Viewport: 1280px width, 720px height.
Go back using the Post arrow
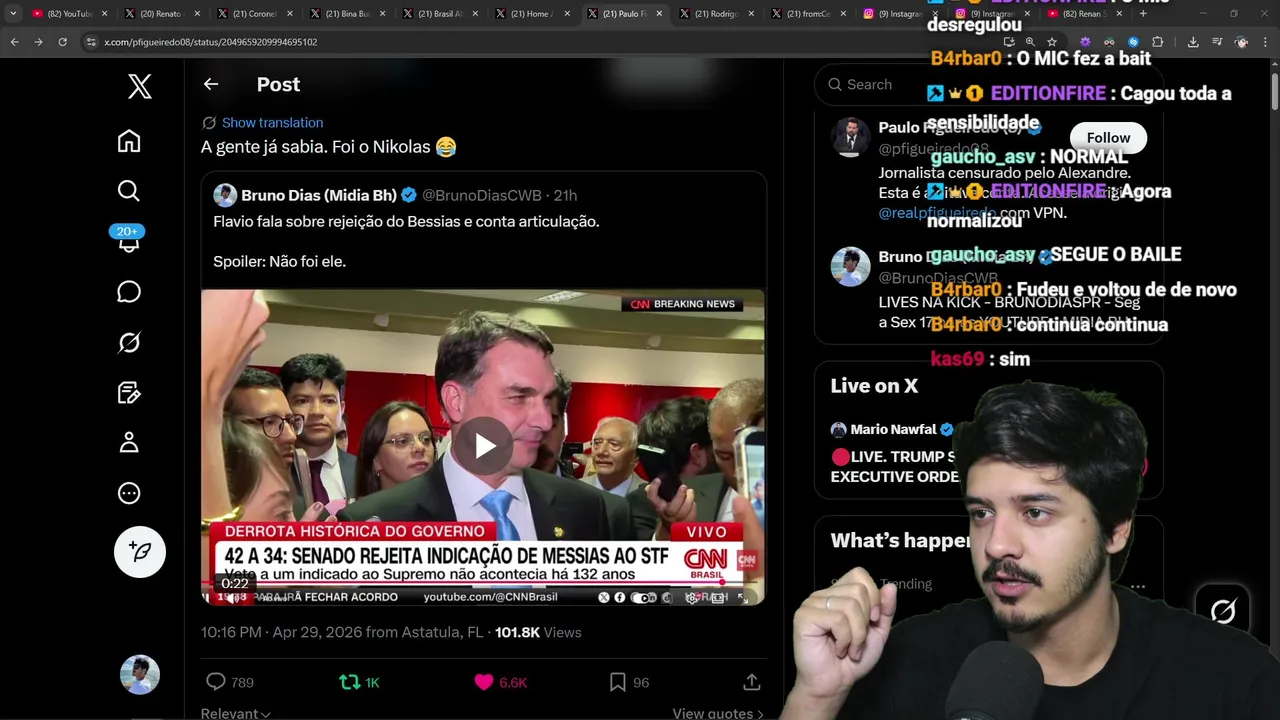(x=211, y=84)
